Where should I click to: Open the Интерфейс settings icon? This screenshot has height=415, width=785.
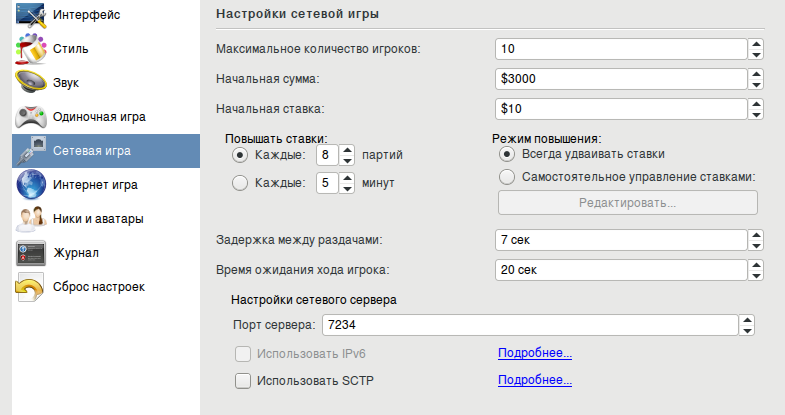tap(31, 15)
